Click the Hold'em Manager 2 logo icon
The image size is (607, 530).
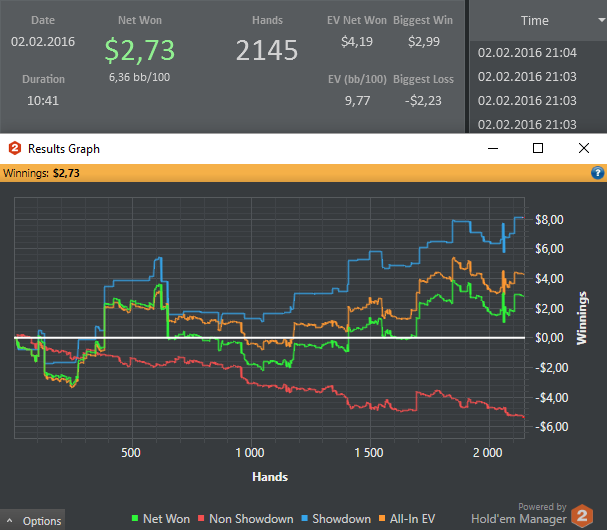[x=582, y=516]
